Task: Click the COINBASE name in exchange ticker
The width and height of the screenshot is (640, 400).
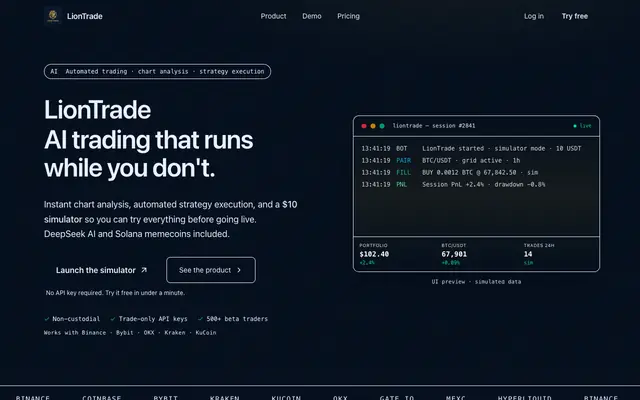Action: (x=102, y=397)
